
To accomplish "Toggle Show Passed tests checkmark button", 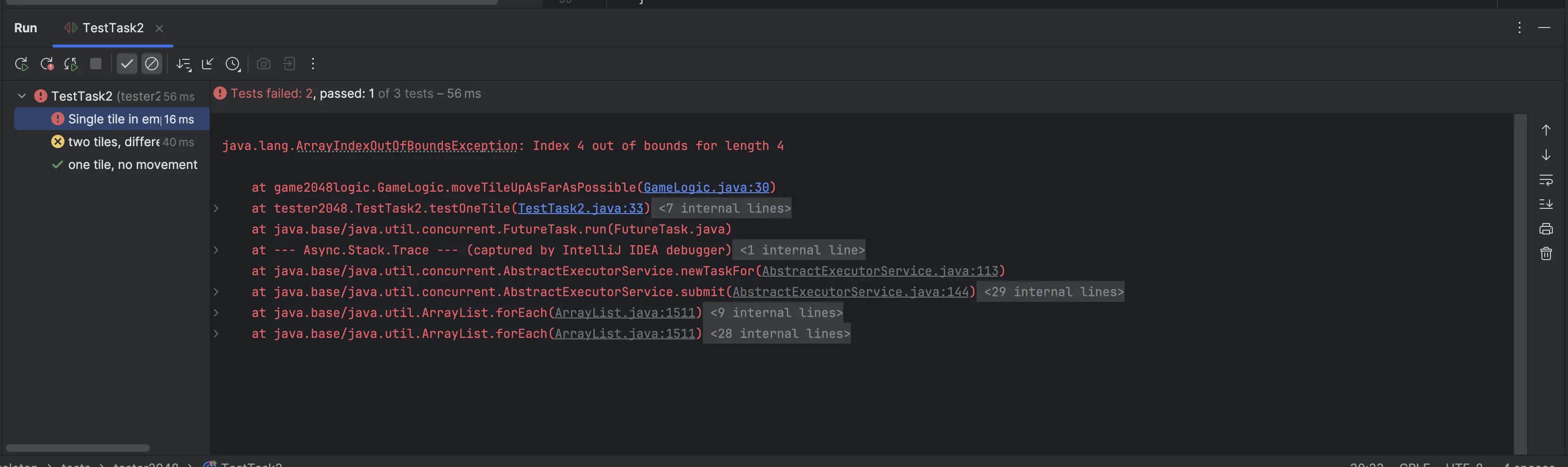I will click(x=127, y=64).
